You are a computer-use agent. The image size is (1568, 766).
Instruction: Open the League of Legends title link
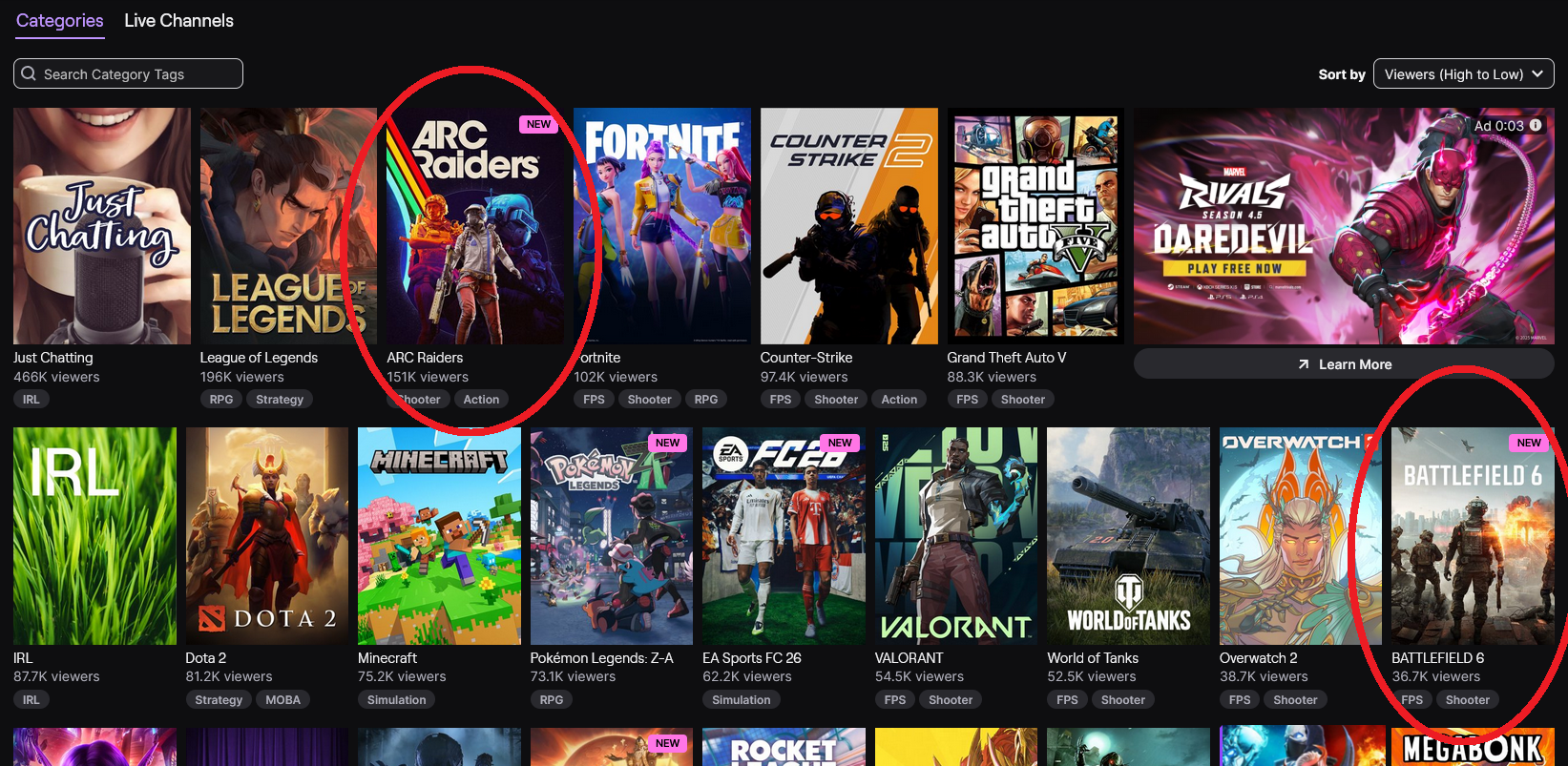259,358
